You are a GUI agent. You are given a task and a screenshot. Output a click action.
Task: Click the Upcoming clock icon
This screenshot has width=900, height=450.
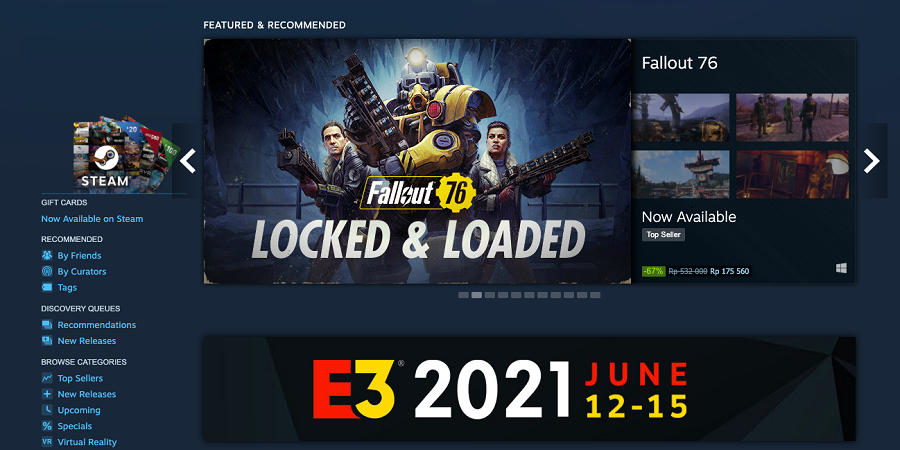coord(47,410)
